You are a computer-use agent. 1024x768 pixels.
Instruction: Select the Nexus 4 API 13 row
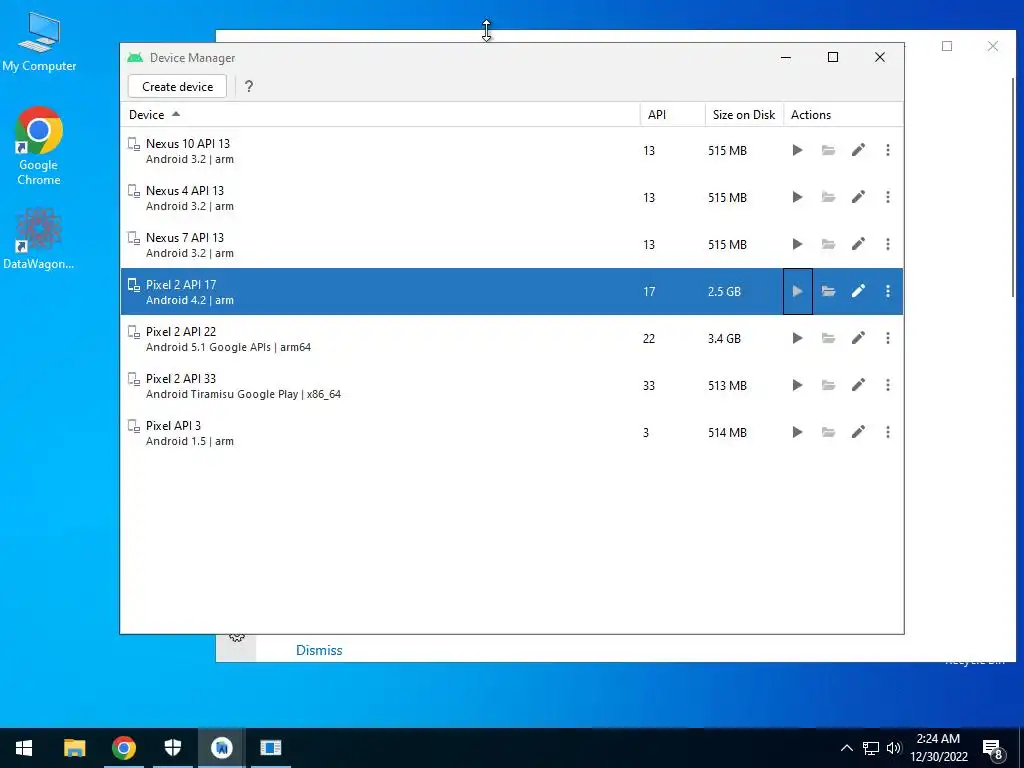coord(512,197)
